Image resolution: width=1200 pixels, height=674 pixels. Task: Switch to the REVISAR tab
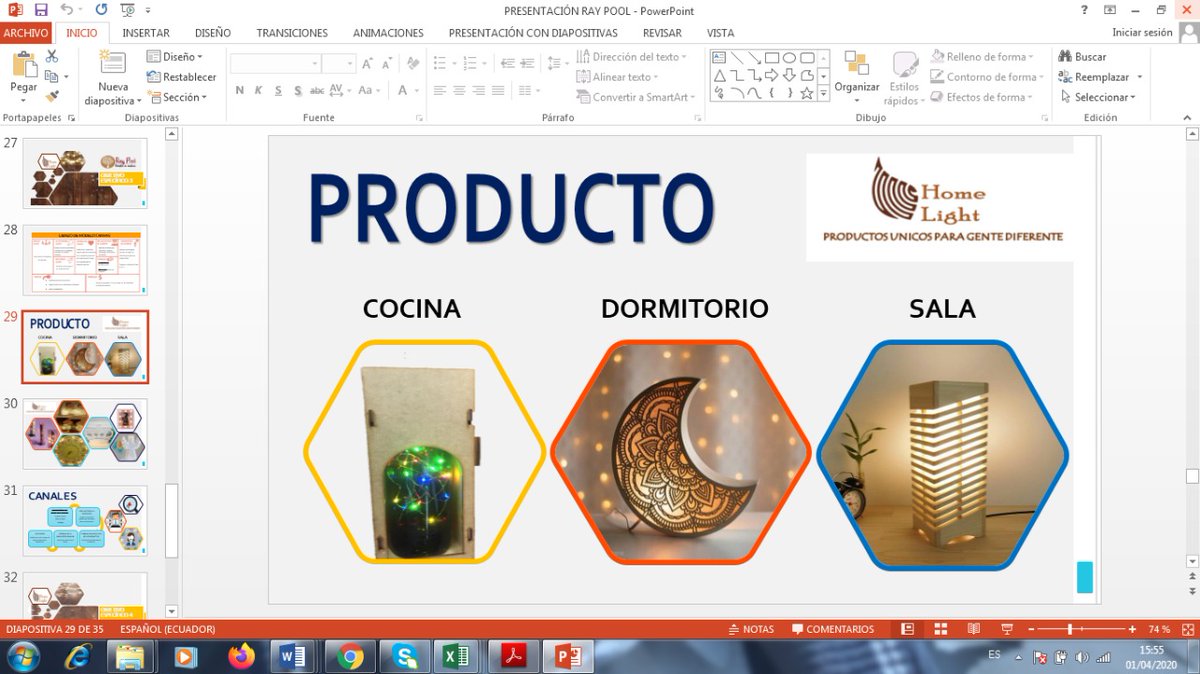(x=662, y=32)
